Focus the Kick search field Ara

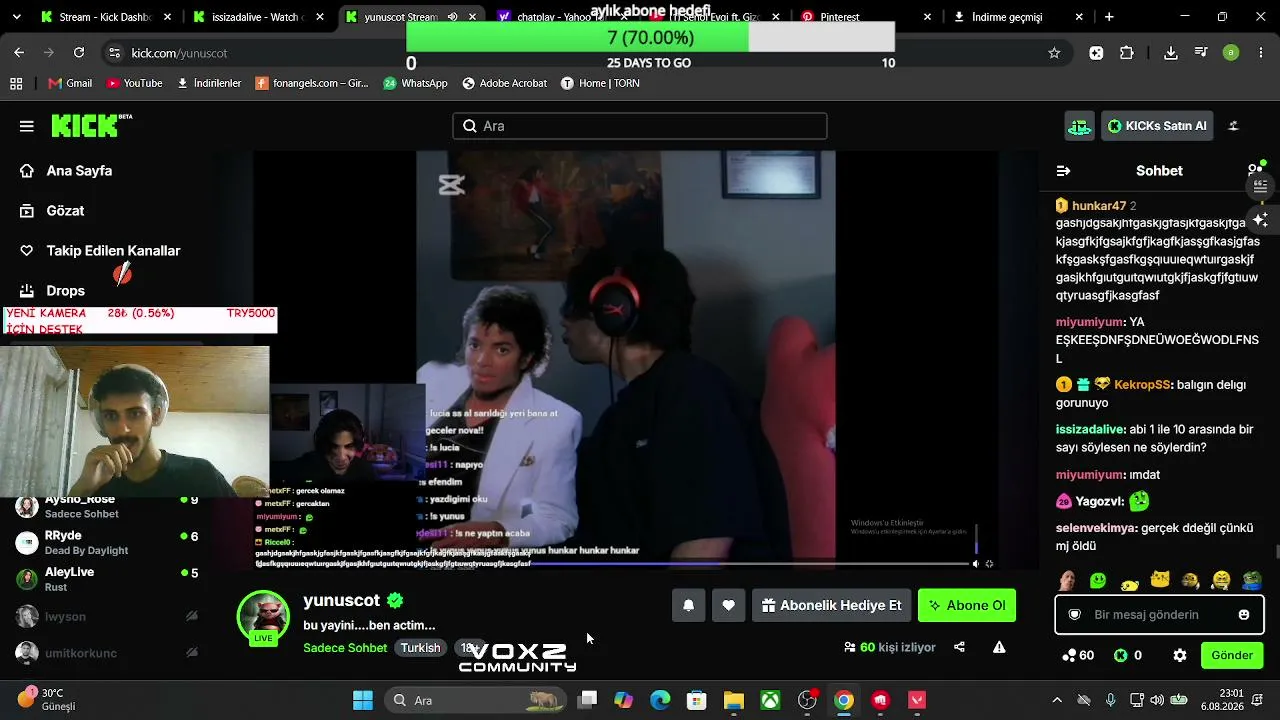pos(640,126)
